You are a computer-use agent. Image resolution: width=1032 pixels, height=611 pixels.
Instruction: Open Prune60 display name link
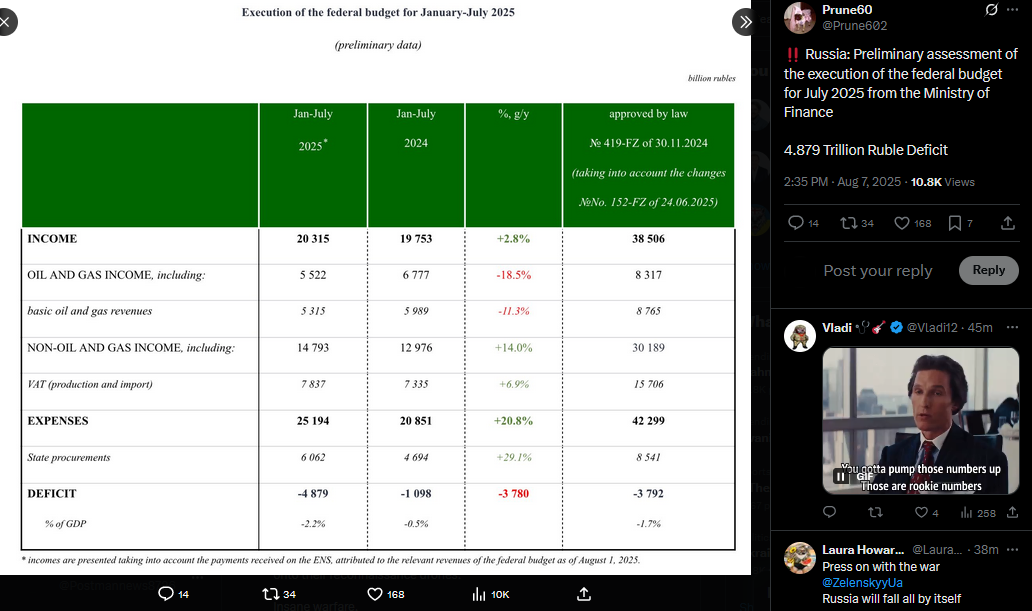point(847,10)
